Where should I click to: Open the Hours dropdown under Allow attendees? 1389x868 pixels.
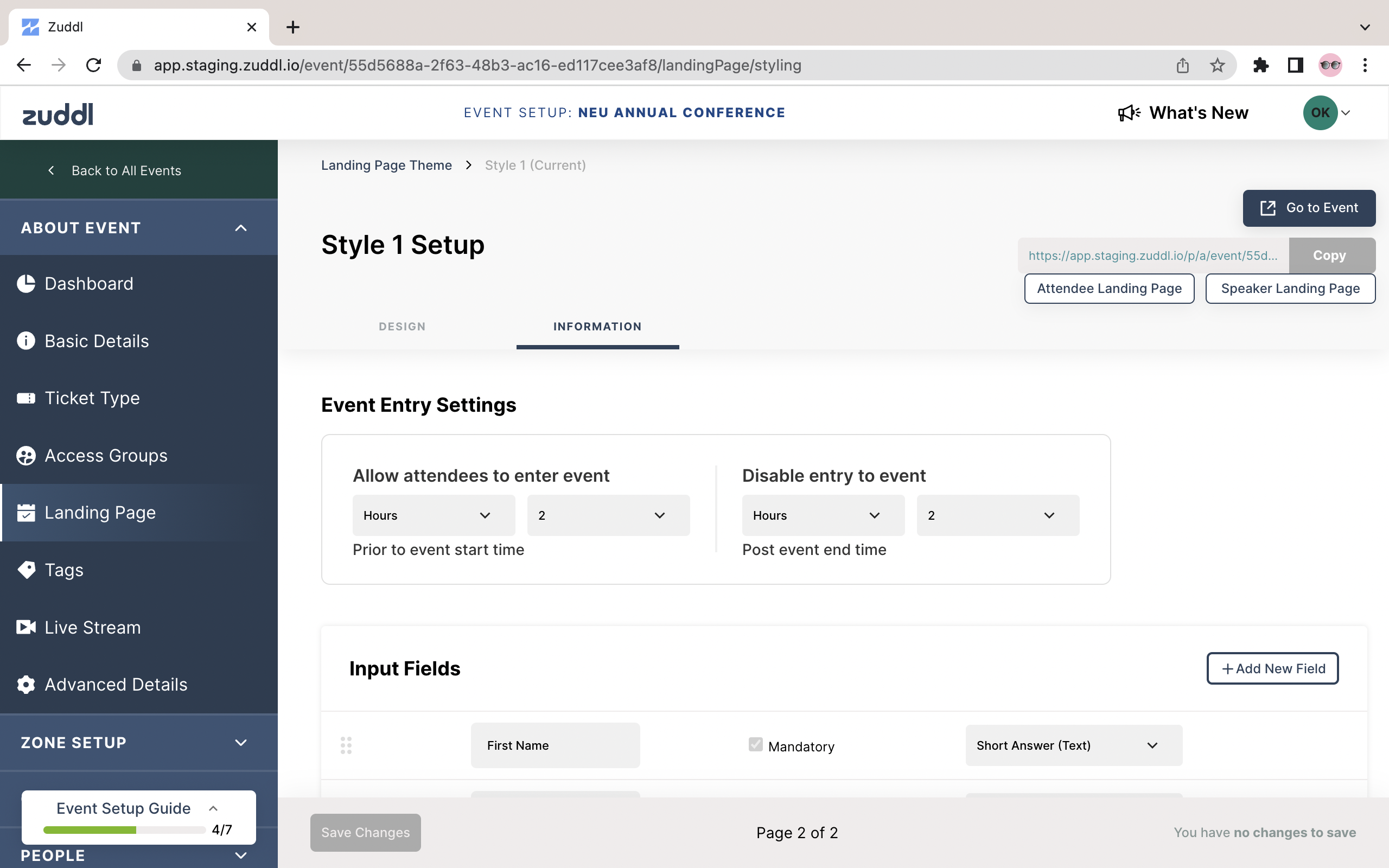point(434,515)
